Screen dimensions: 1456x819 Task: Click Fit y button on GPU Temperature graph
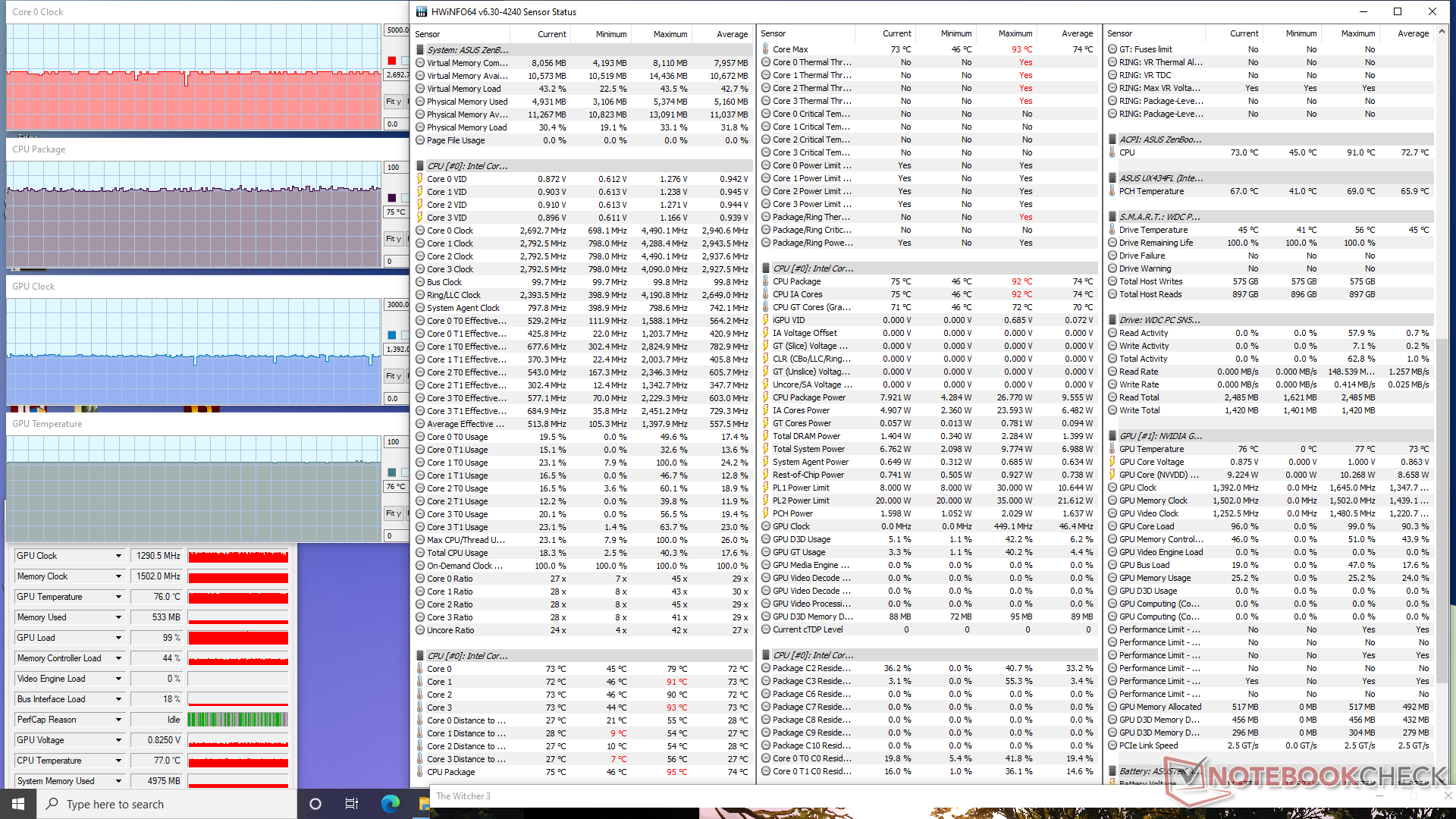click(x=393, y=513)
